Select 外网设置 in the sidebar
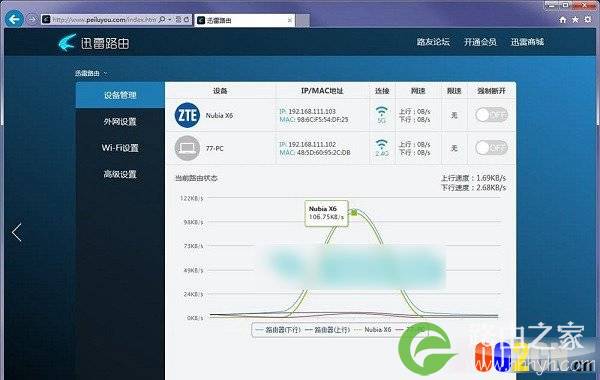 tap(120, 122)
